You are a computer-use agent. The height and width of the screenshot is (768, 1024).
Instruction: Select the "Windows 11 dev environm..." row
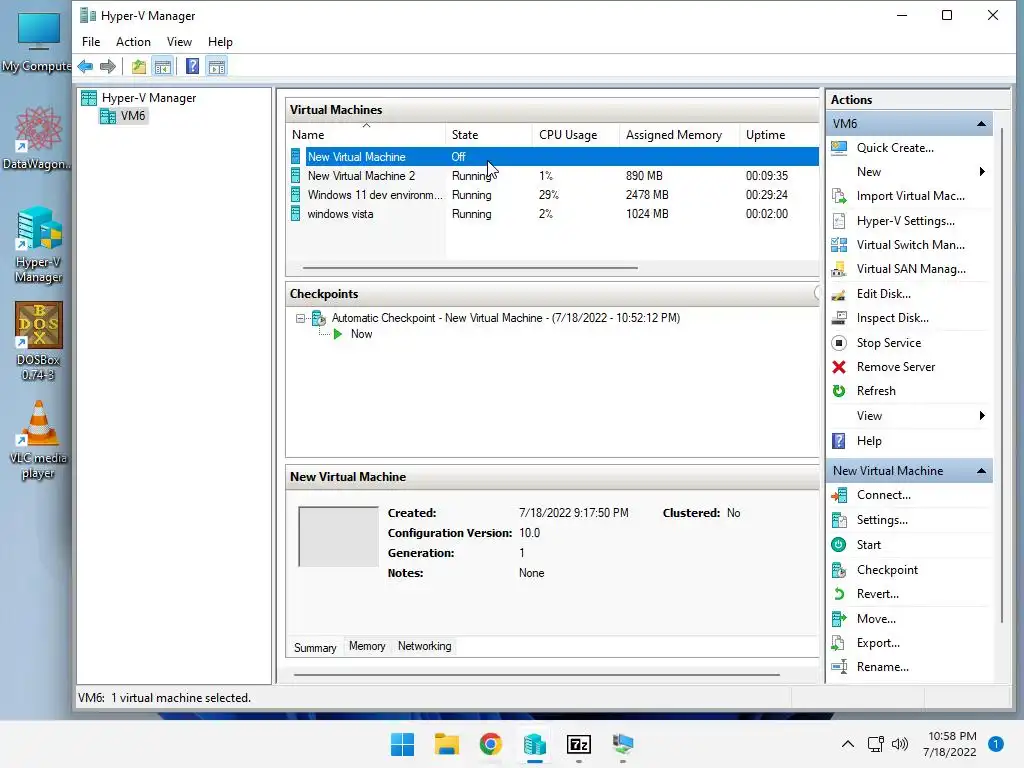pyautogui.click(x=553, y=195)
